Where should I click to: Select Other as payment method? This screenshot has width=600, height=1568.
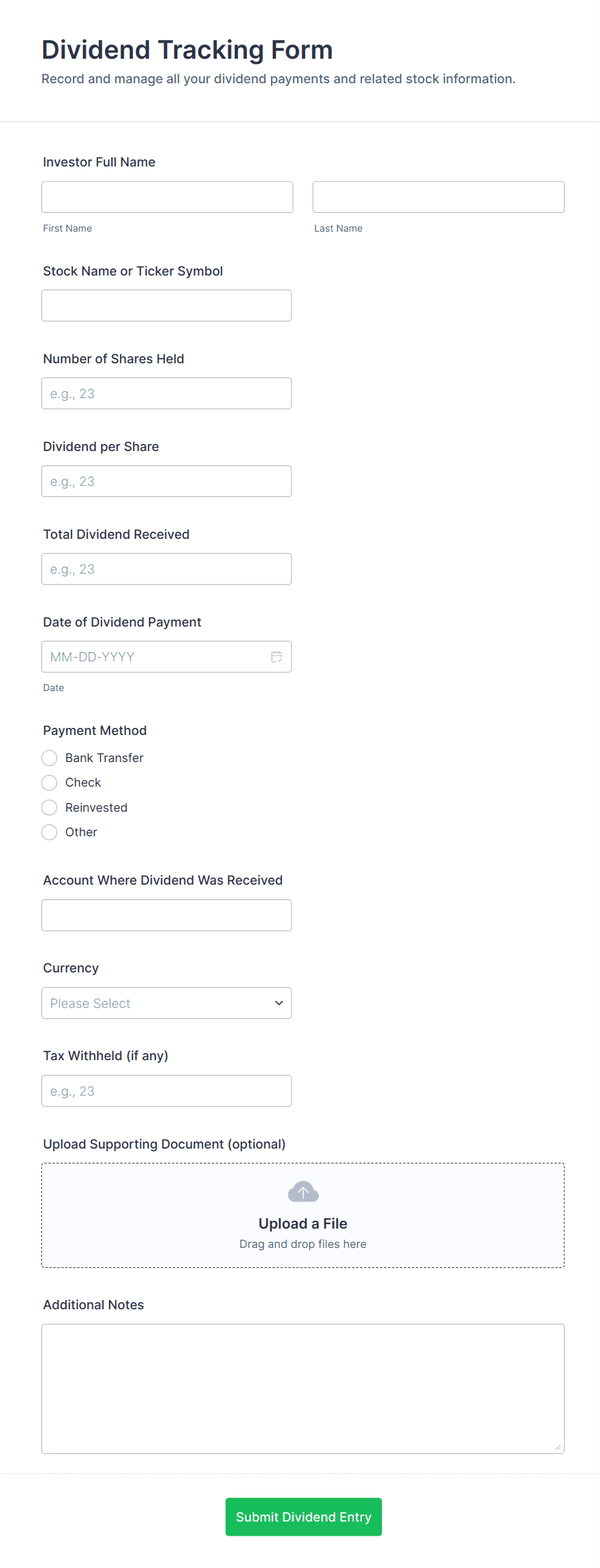(50, 832)
